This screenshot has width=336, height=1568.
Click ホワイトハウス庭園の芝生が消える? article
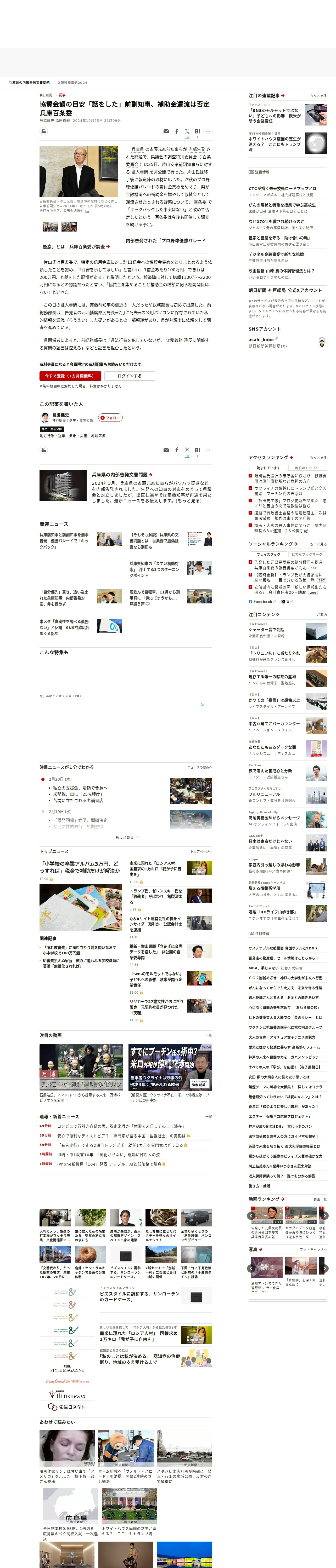pyautogui.click(x=275, y=144)
